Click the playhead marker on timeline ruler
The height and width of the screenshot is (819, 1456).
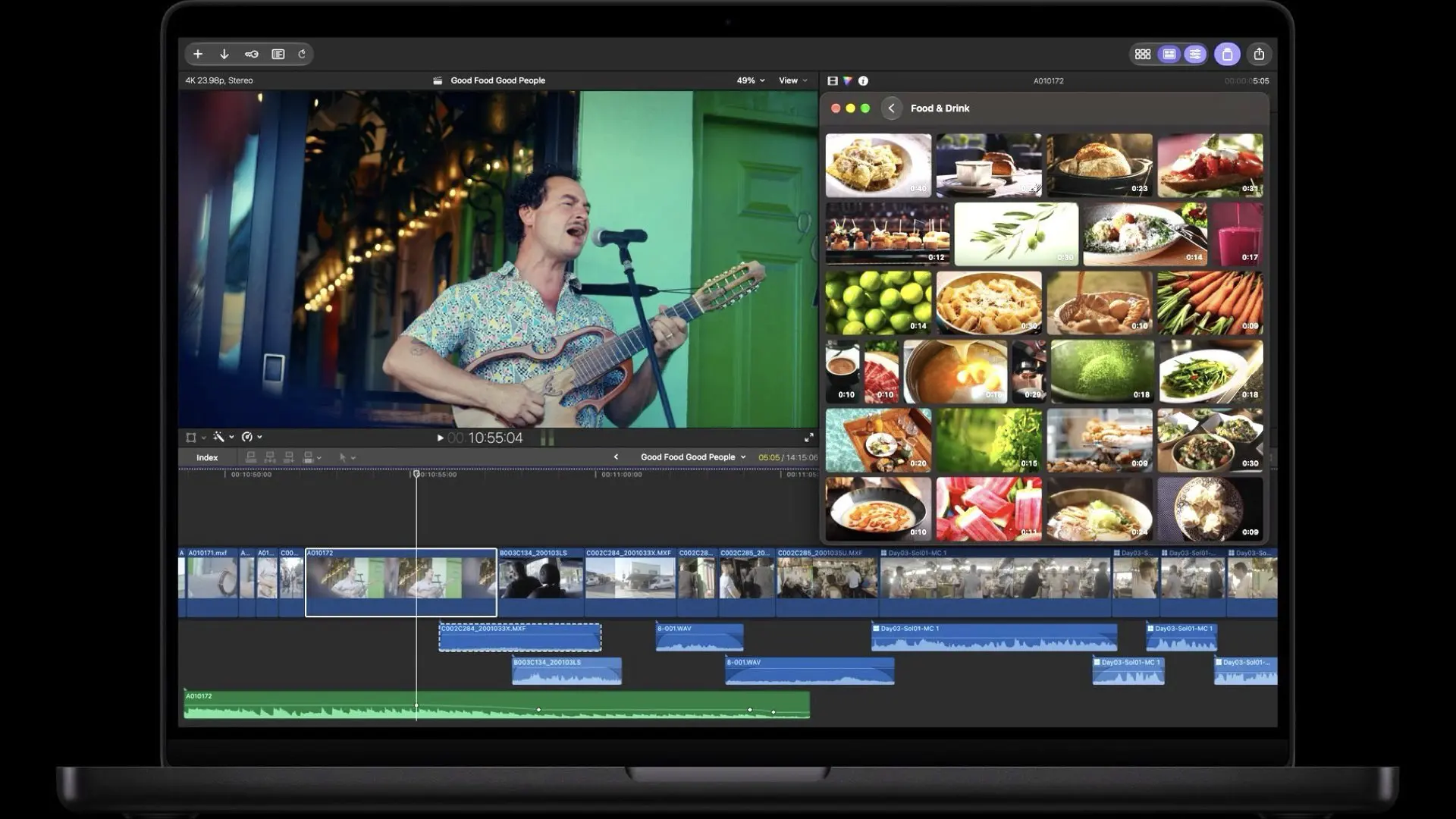click(416, 474)
